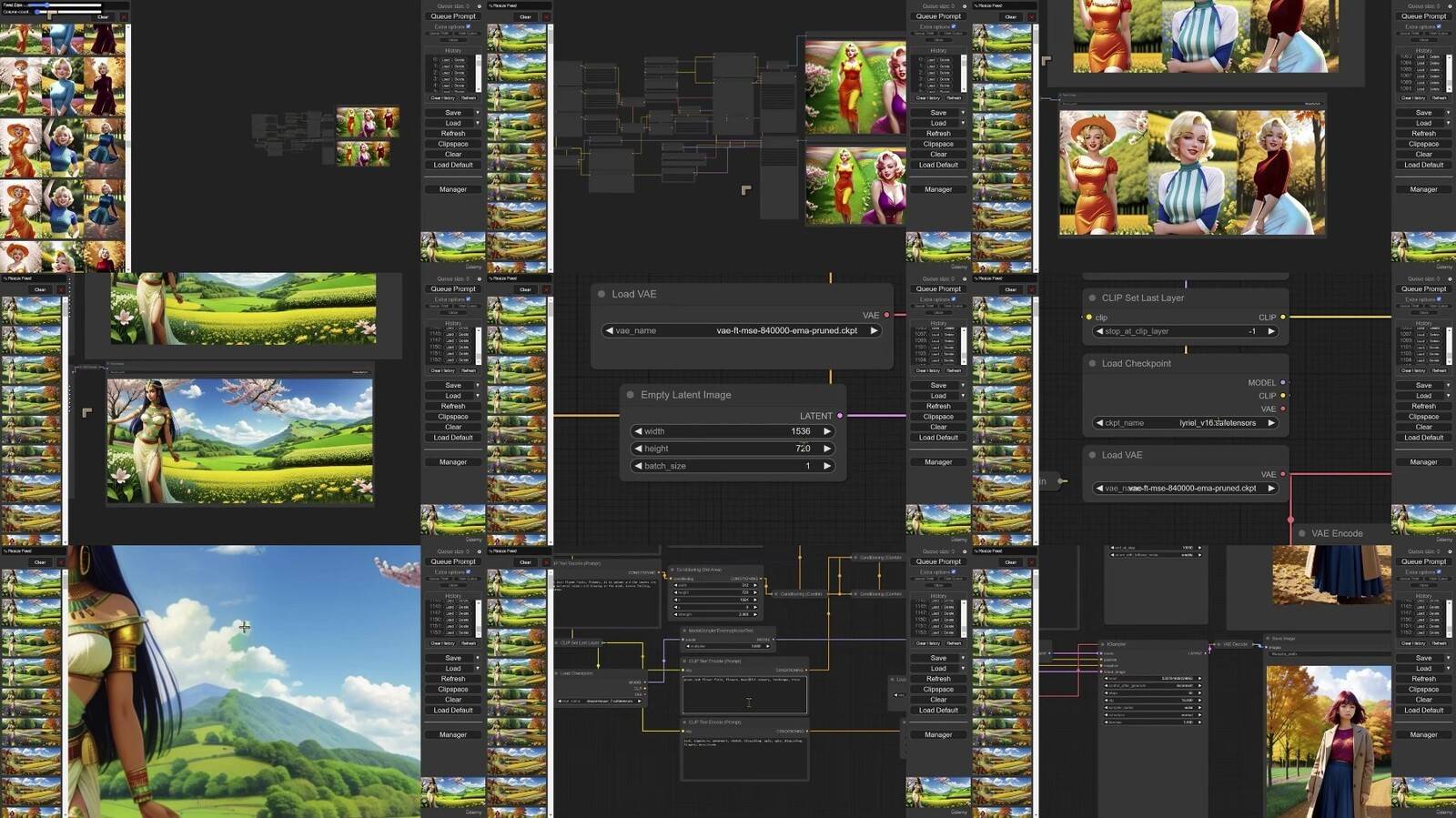
Task: Step stop_at_clip_layer forward with right arrow
Action: (x=1271, y=331)
